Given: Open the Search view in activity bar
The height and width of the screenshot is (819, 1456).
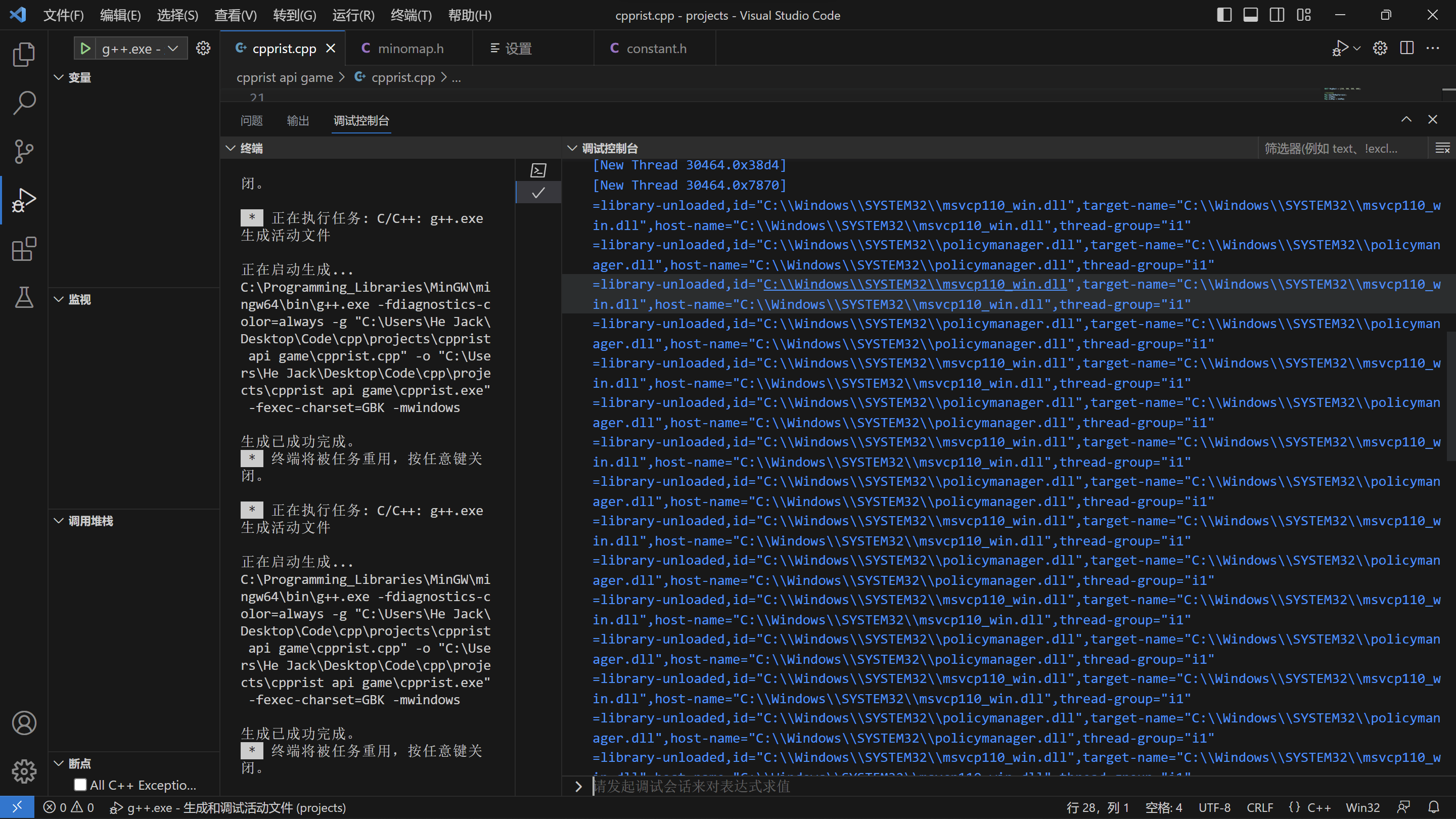Looking at the screenshot, I should point(24,103).
